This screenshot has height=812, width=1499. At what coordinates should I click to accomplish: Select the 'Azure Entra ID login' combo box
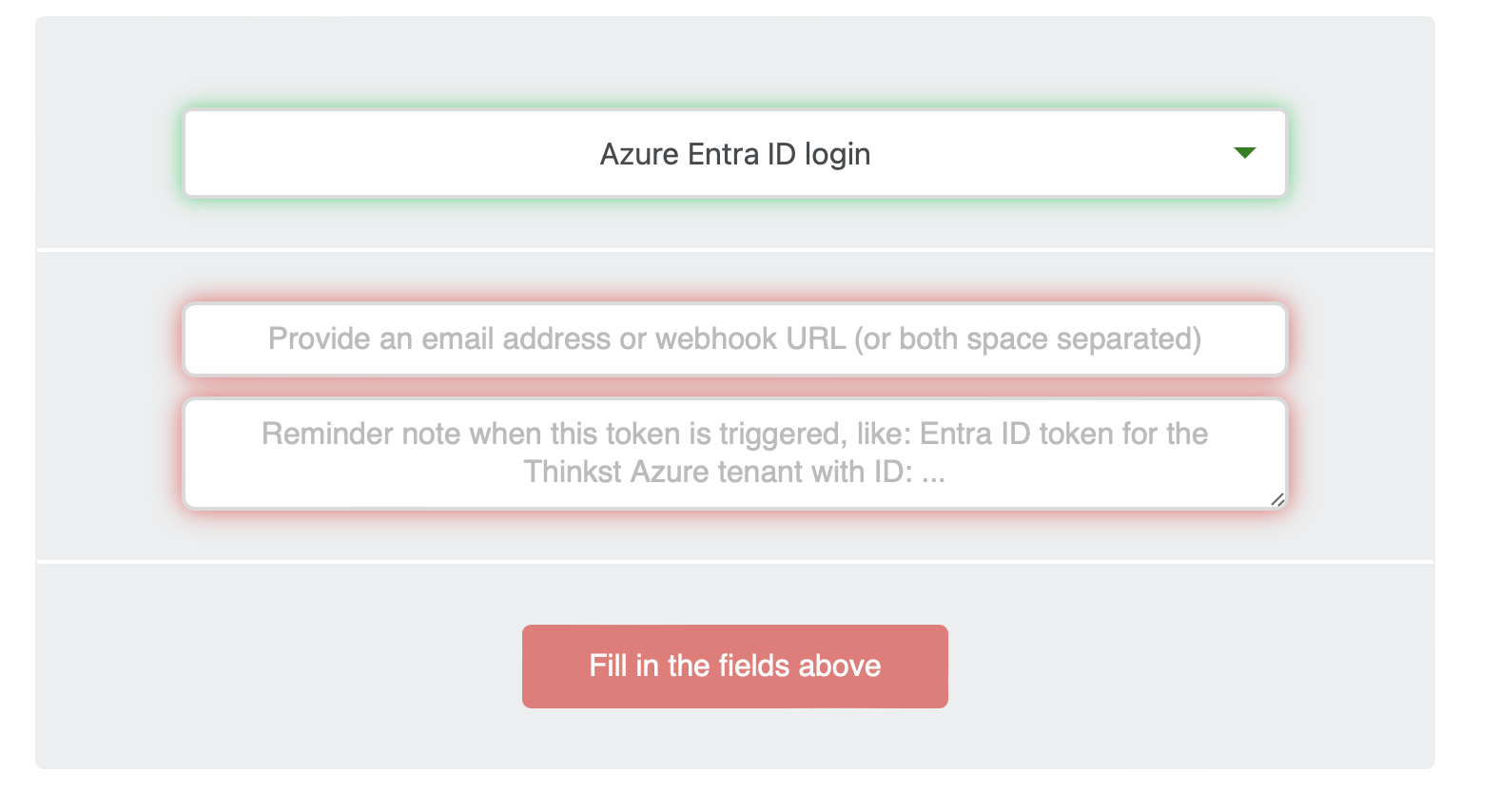click(735, 154)
